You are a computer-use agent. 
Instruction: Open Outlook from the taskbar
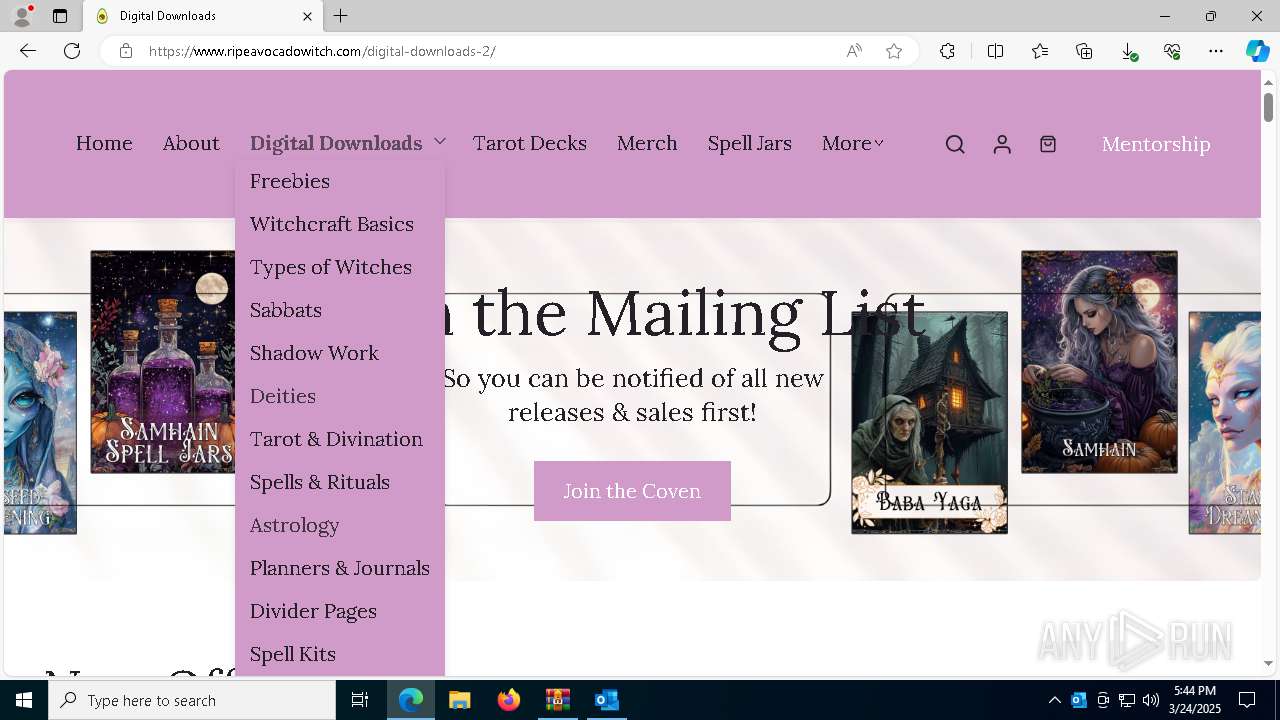[606, 700]
